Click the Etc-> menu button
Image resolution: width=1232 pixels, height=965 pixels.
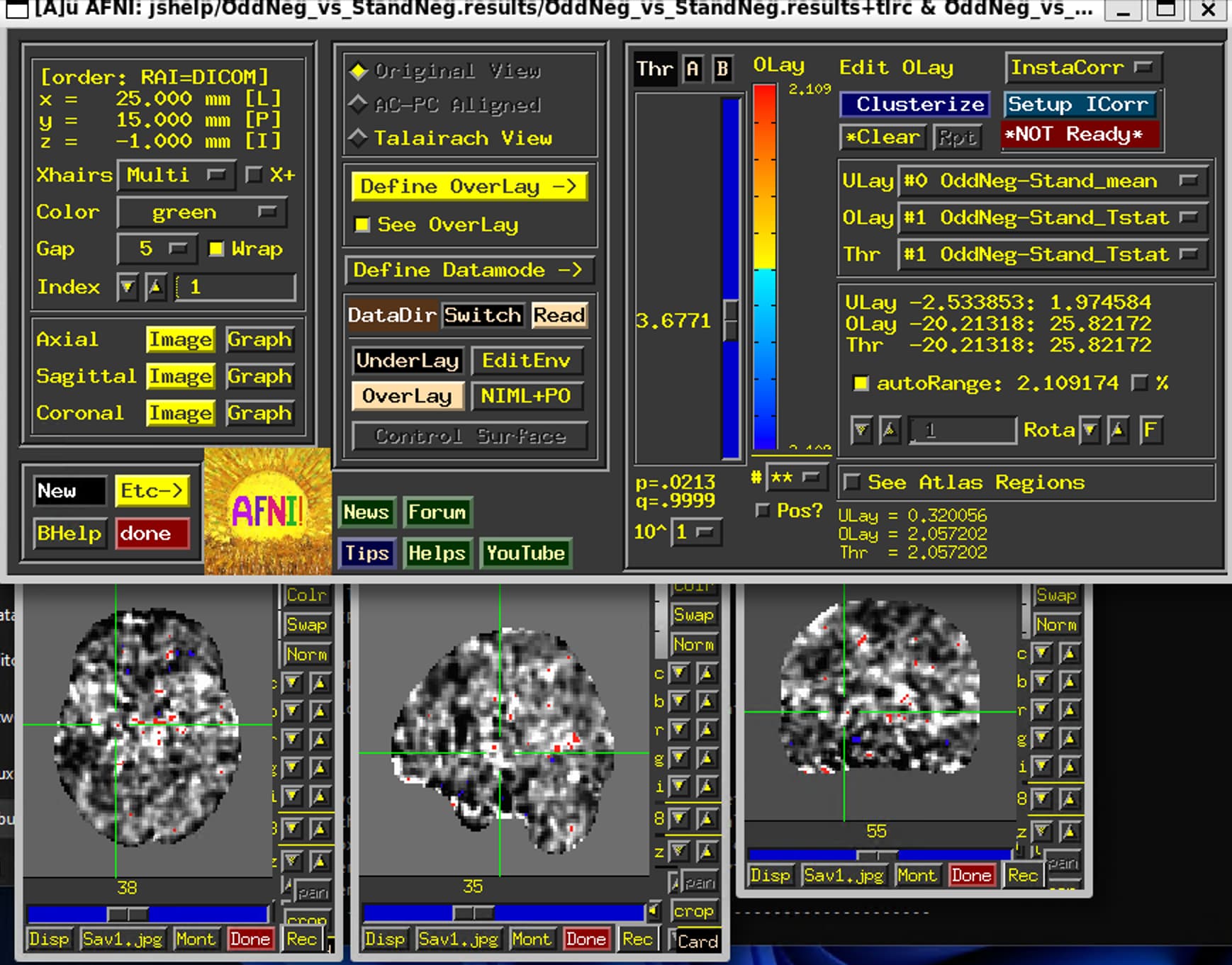point(152,491)
